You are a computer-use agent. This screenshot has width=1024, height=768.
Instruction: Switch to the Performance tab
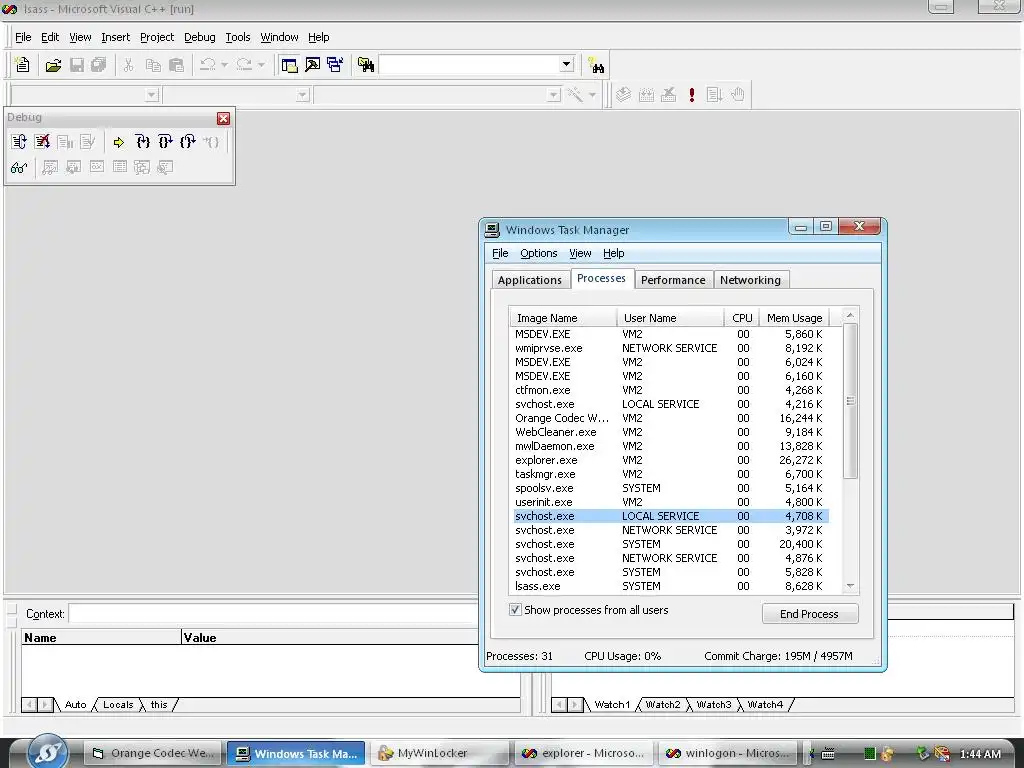(x=673, y=280)
